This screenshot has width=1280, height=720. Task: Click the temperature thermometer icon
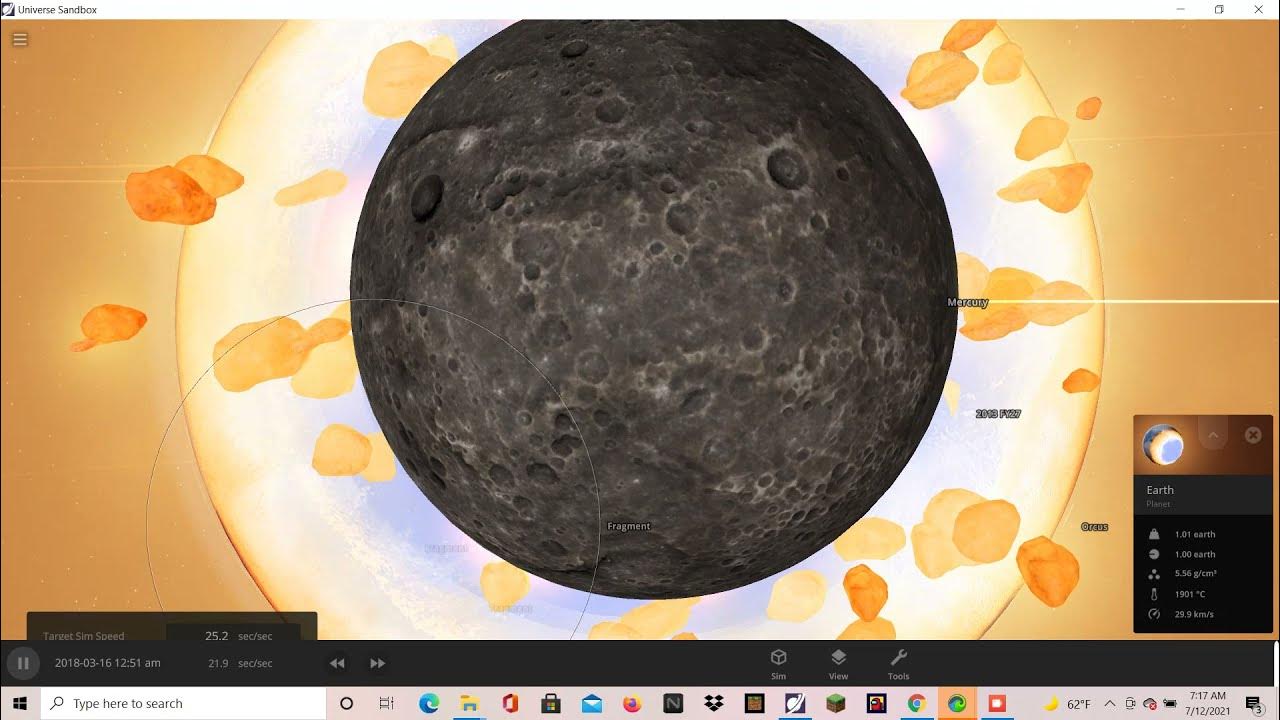[x=1154, y=594]
